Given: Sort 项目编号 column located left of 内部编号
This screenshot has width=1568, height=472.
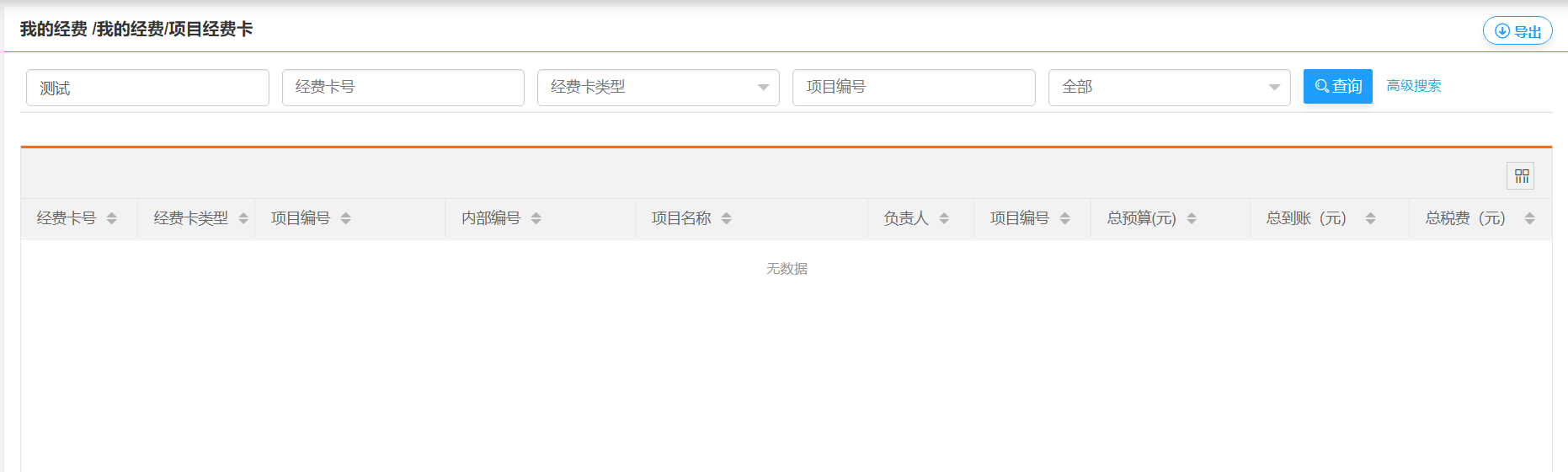Looking at the screenshot, I should [x=345, y=218].
